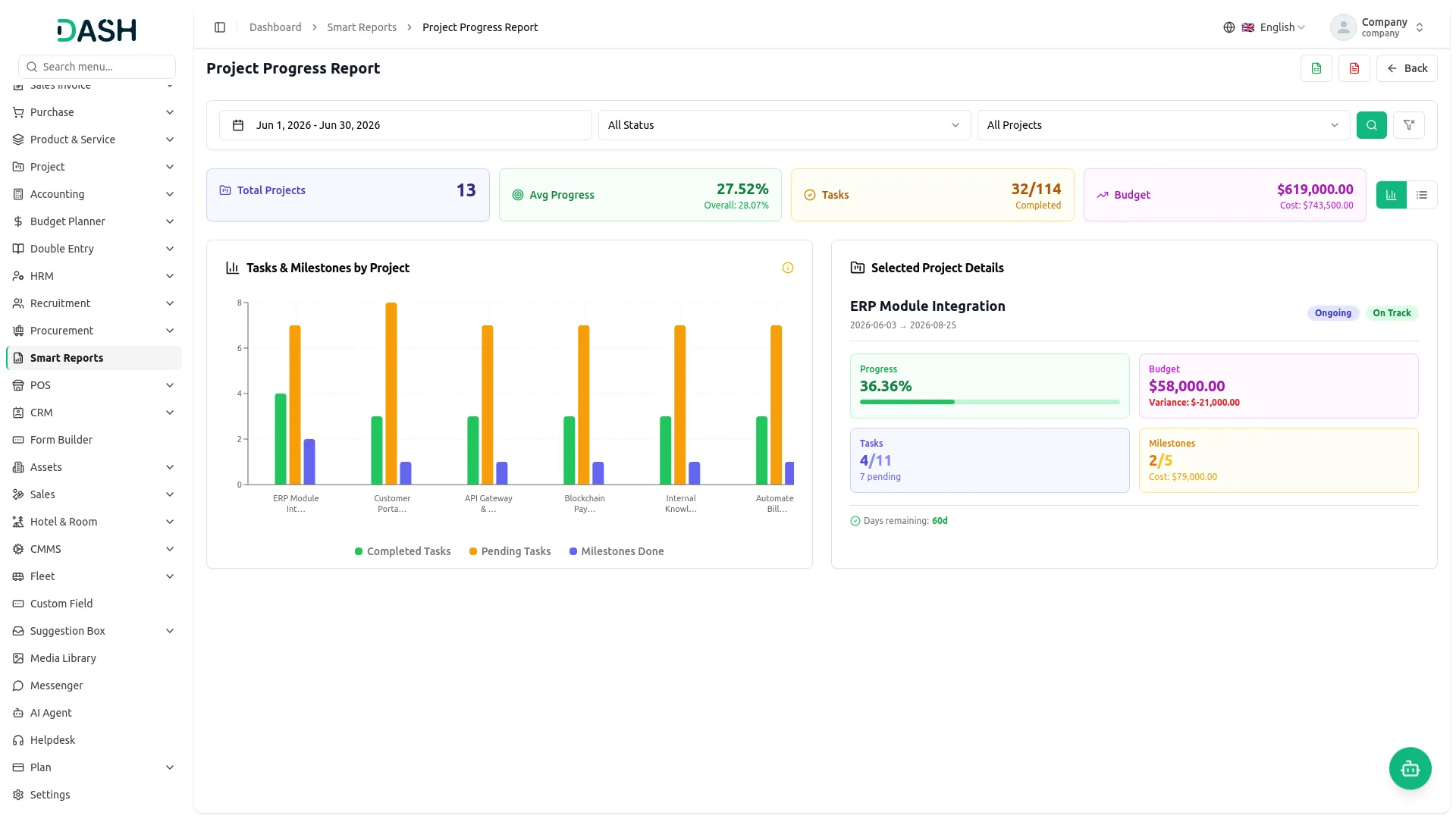1456x819 pixels.
Task: Open Smart Reports in sidebar
Action: click(94, 358)
